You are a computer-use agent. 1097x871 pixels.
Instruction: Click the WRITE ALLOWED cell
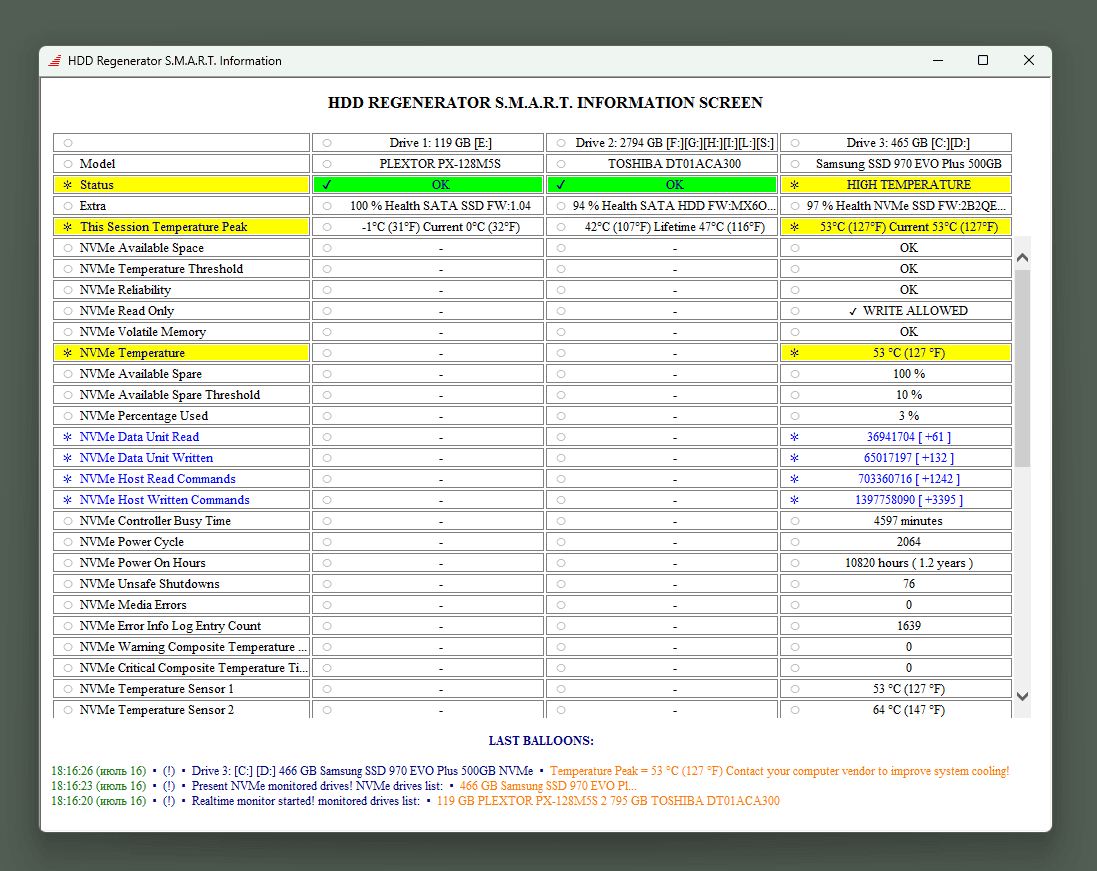[x=896, y=311]
